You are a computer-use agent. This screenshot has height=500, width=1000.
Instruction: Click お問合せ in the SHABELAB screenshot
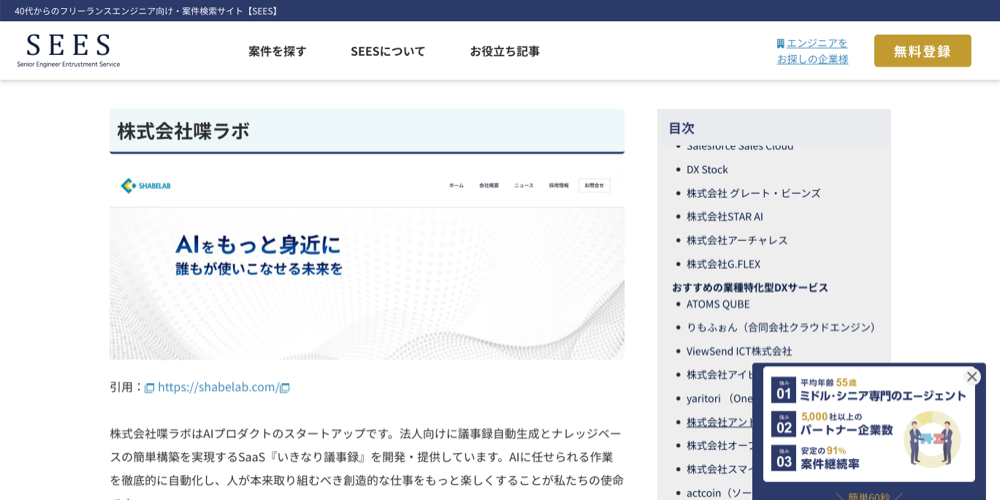pos(594,186)
